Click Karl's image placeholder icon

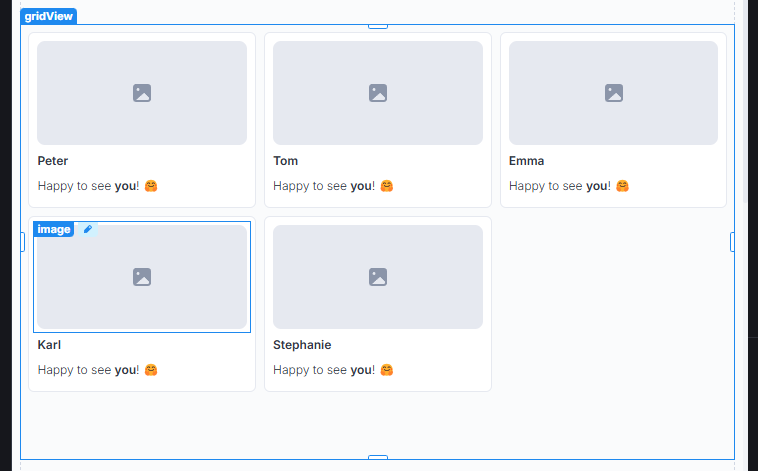coord(142,277)
